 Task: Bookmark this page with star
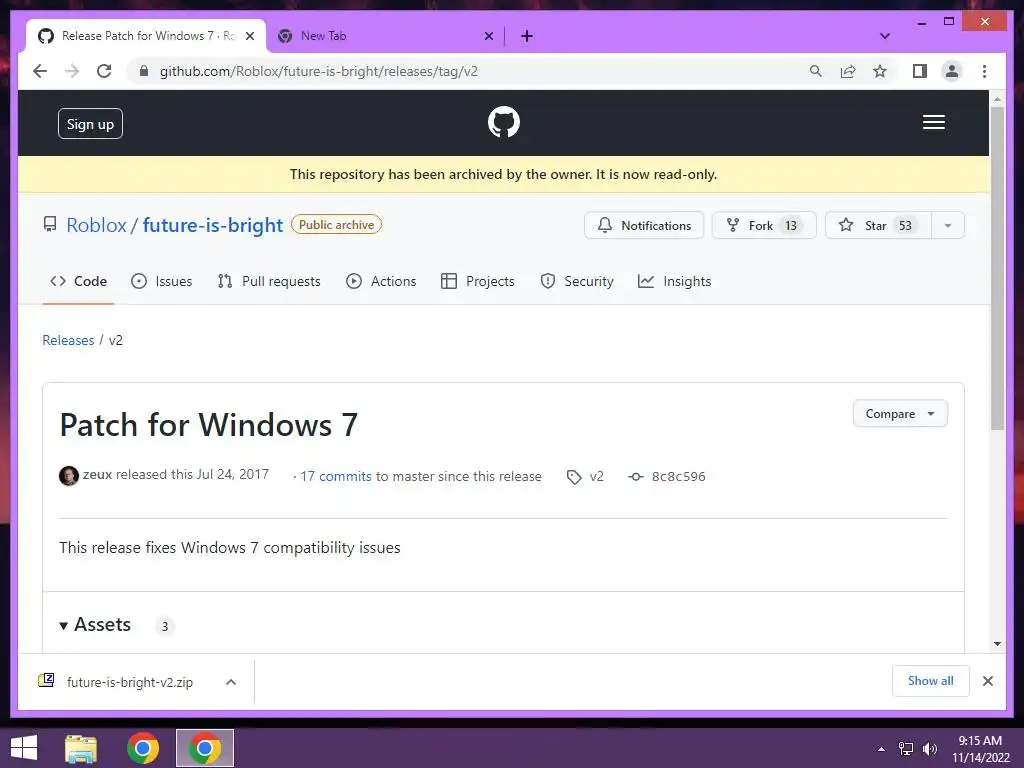(x=880, y=71)
